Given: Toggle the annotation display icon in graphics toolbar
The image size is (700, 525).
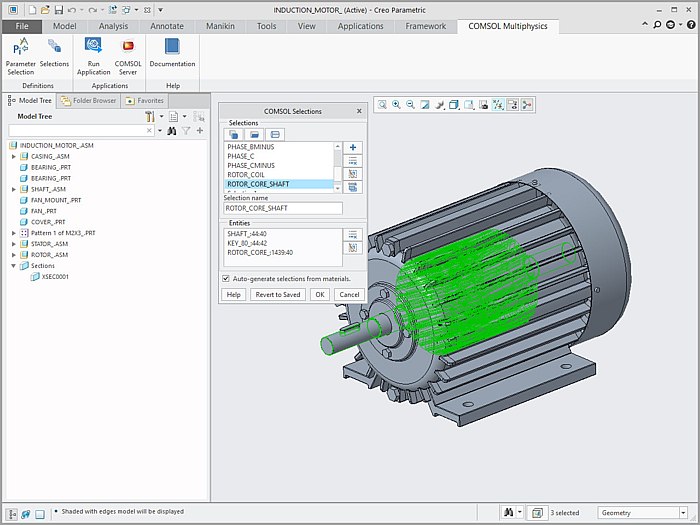Looking at the screenshot, I should 512,104.
